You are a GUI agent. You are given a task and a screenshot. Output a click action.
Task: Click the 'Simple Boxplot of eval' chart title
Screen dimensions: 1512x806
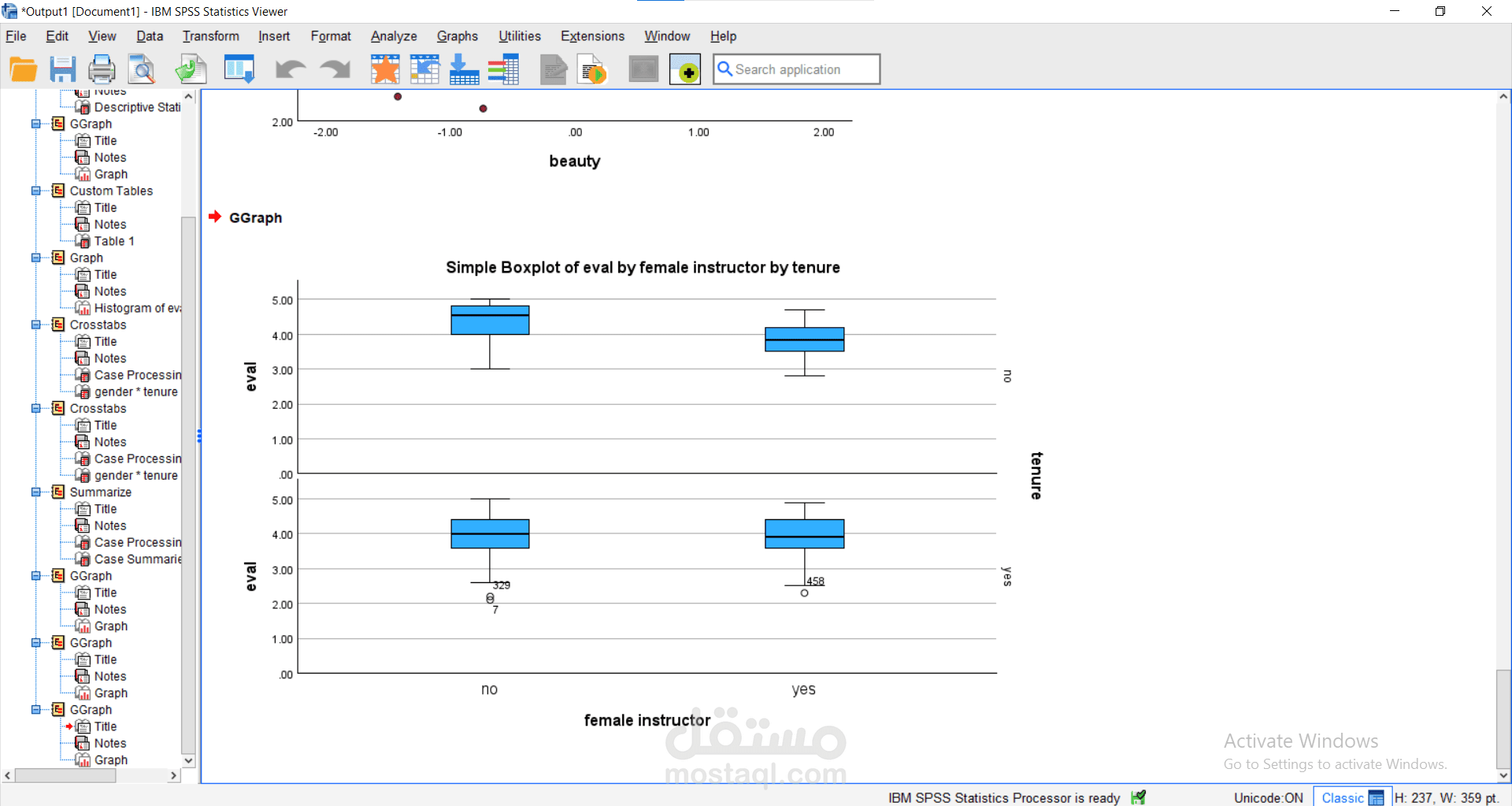coord(643,267)
